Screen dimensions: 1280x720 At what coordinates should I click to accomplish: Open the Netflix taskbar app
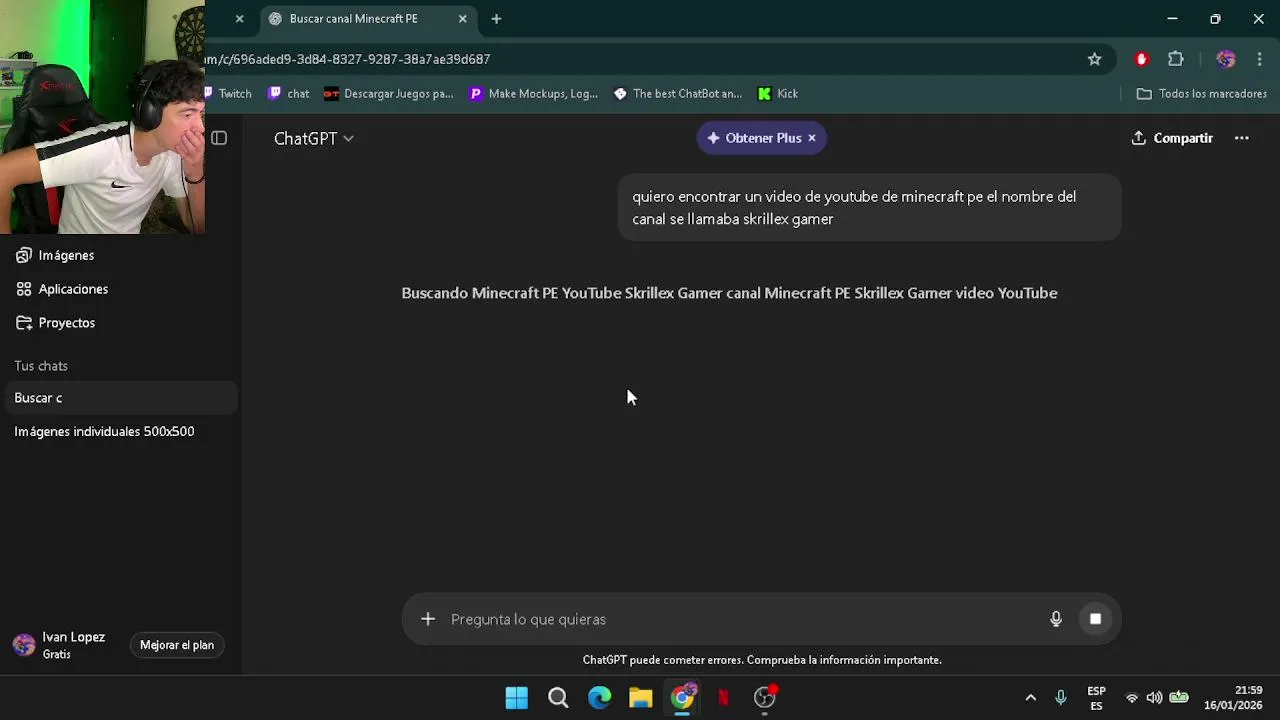tap(723, 698)
